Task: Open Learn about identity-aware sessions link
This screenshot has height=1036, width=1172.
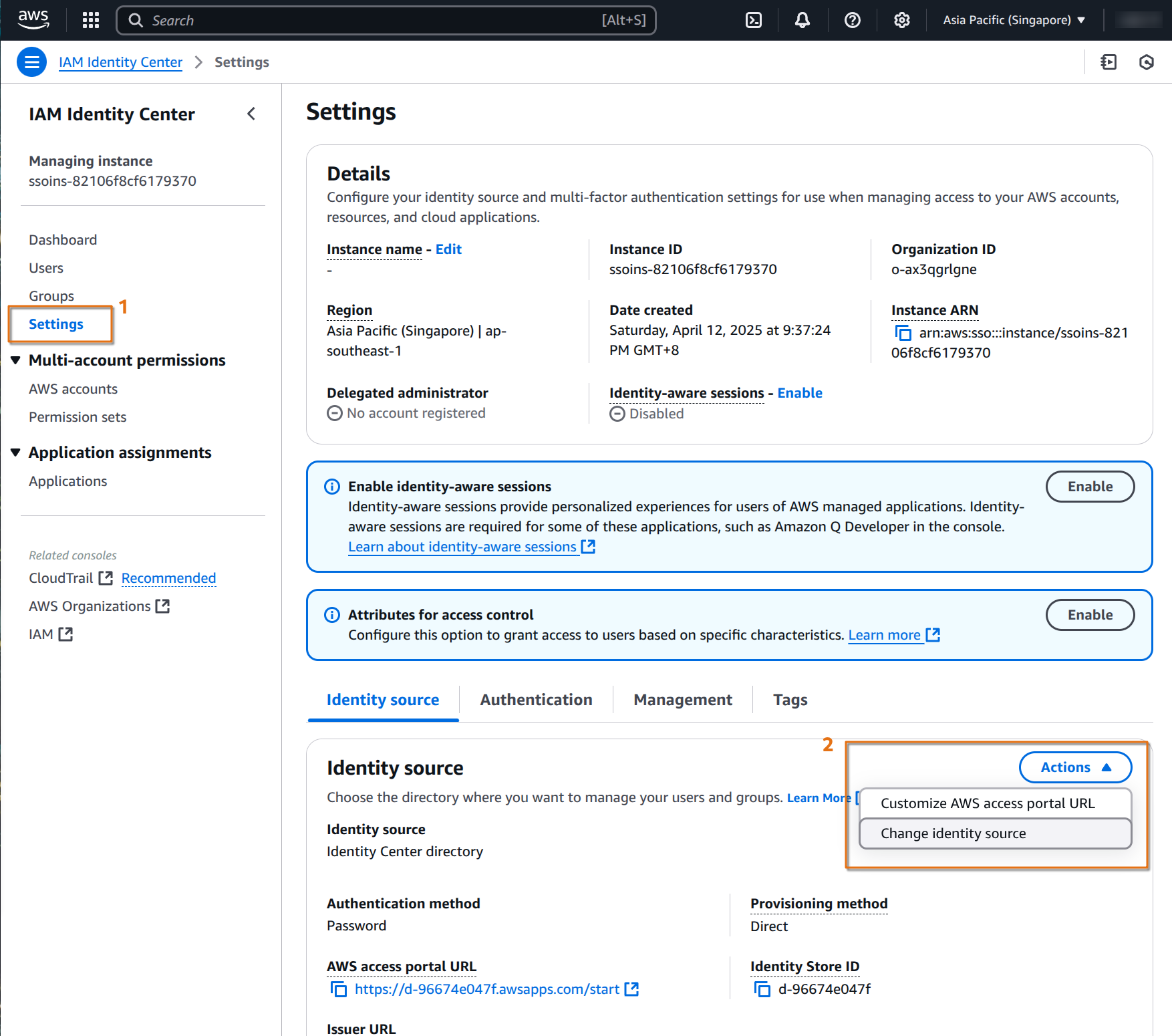Action: (471, 547)
